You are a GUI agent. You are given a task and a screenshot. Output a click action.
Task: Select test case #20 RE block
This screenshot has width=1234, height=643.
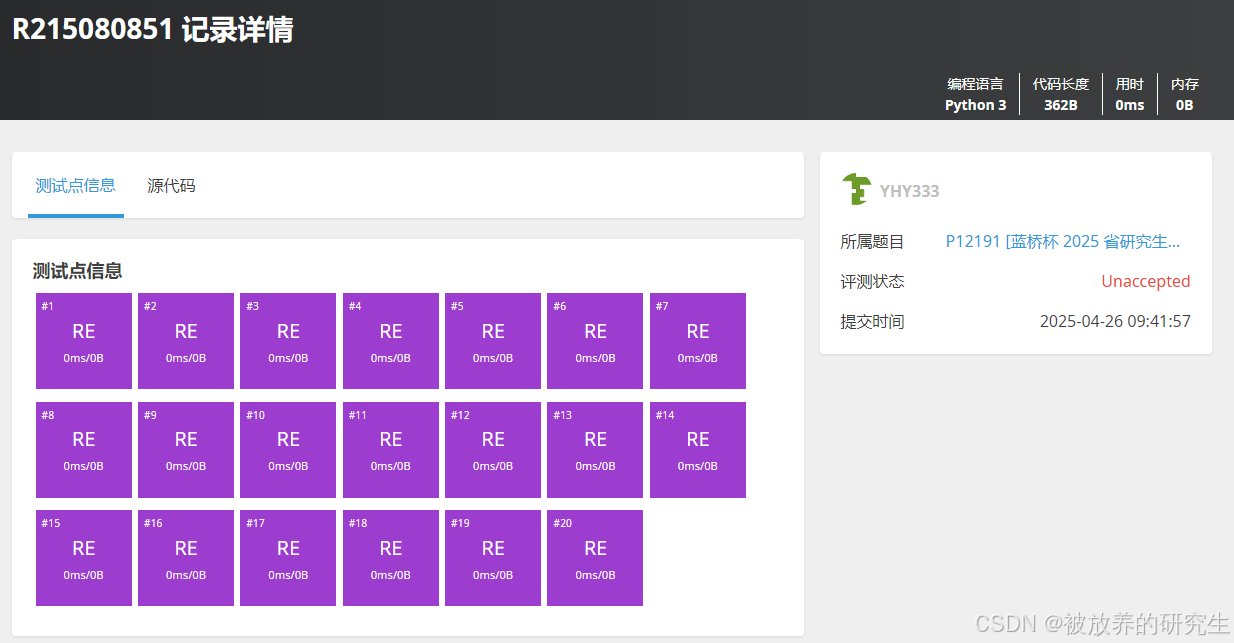coord(595,558)
